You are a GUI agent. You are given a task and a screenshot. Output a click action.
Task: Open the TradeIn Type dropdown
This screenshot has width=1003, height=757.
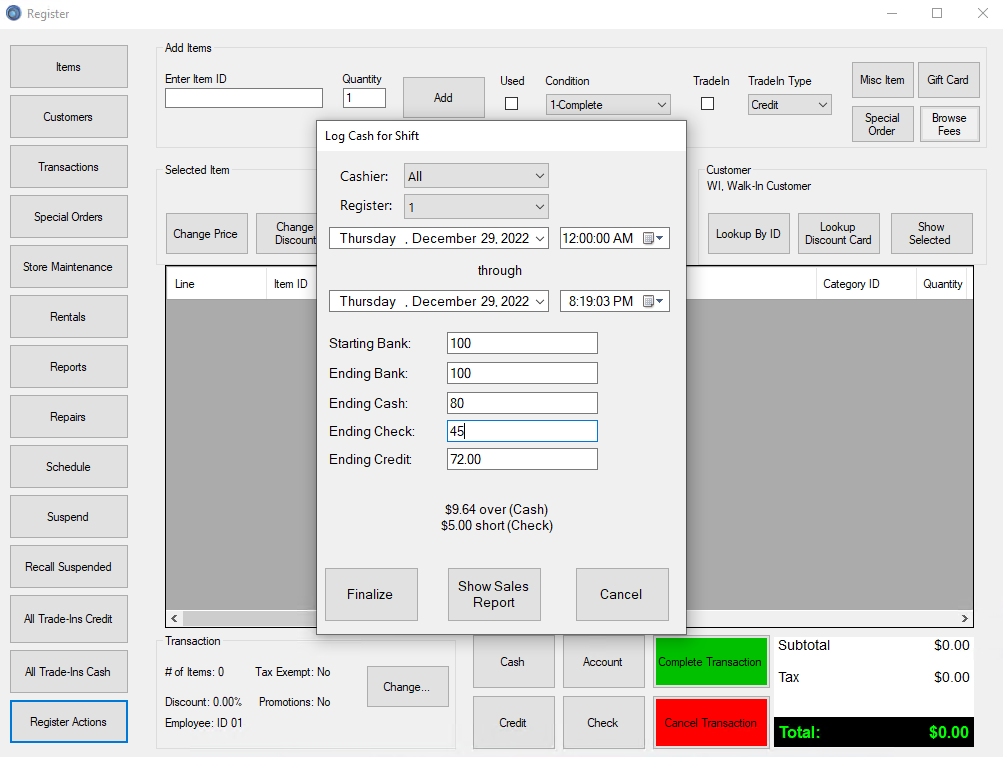click(823, 105)
